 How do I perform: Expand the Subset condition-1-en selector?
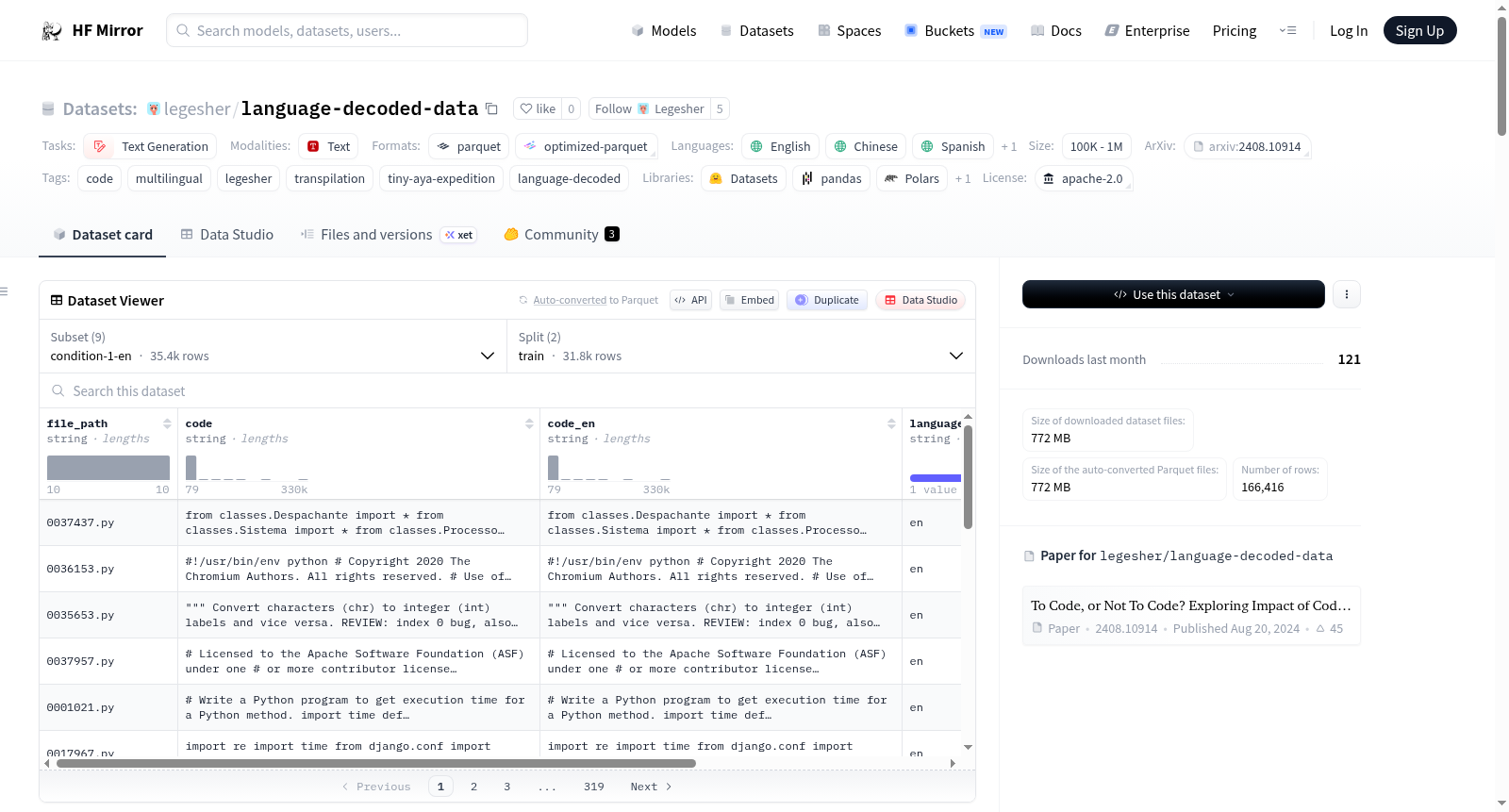[x=273, y=346]
